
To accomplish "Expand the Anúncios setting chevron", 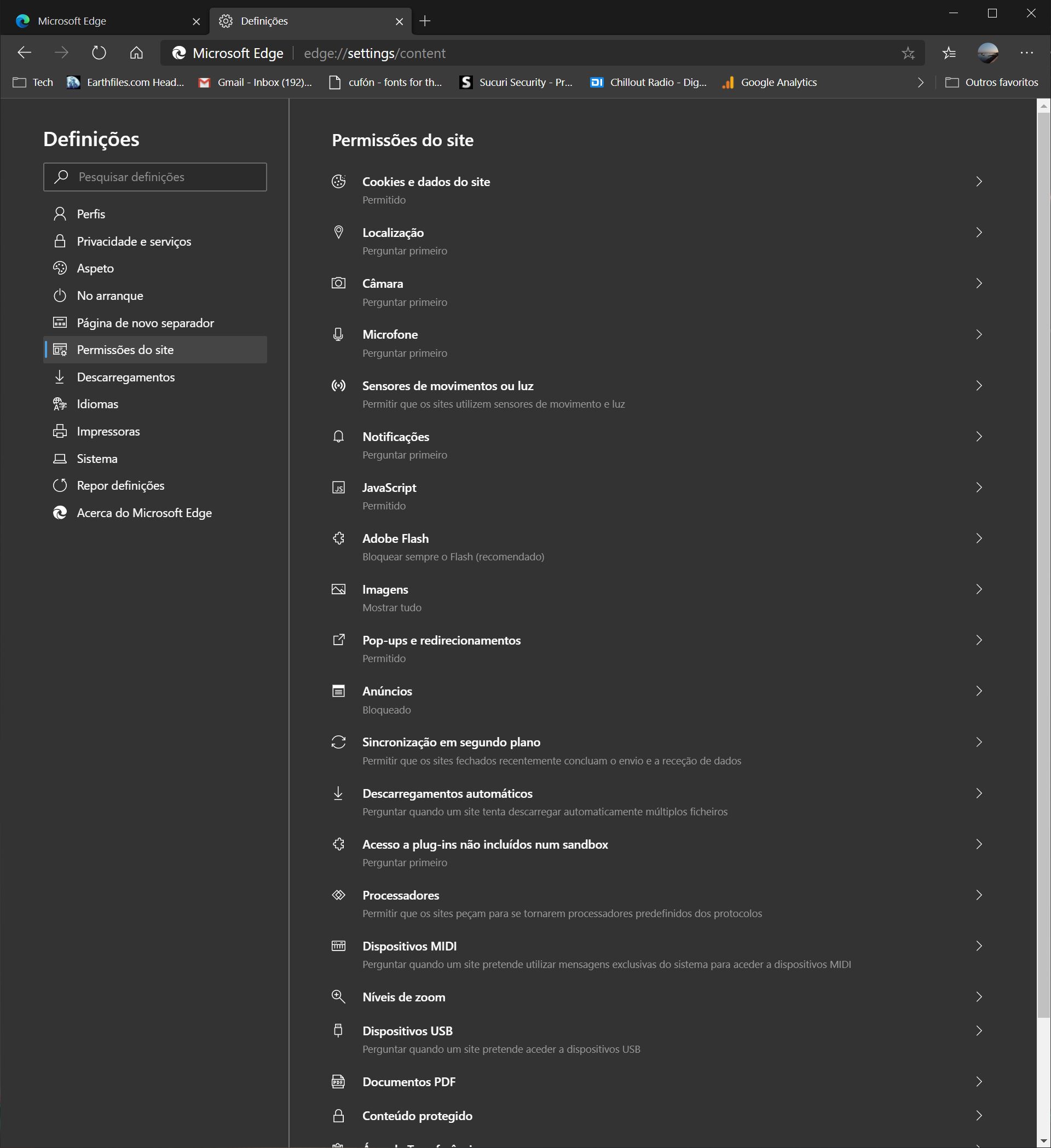I will (979, 691).
